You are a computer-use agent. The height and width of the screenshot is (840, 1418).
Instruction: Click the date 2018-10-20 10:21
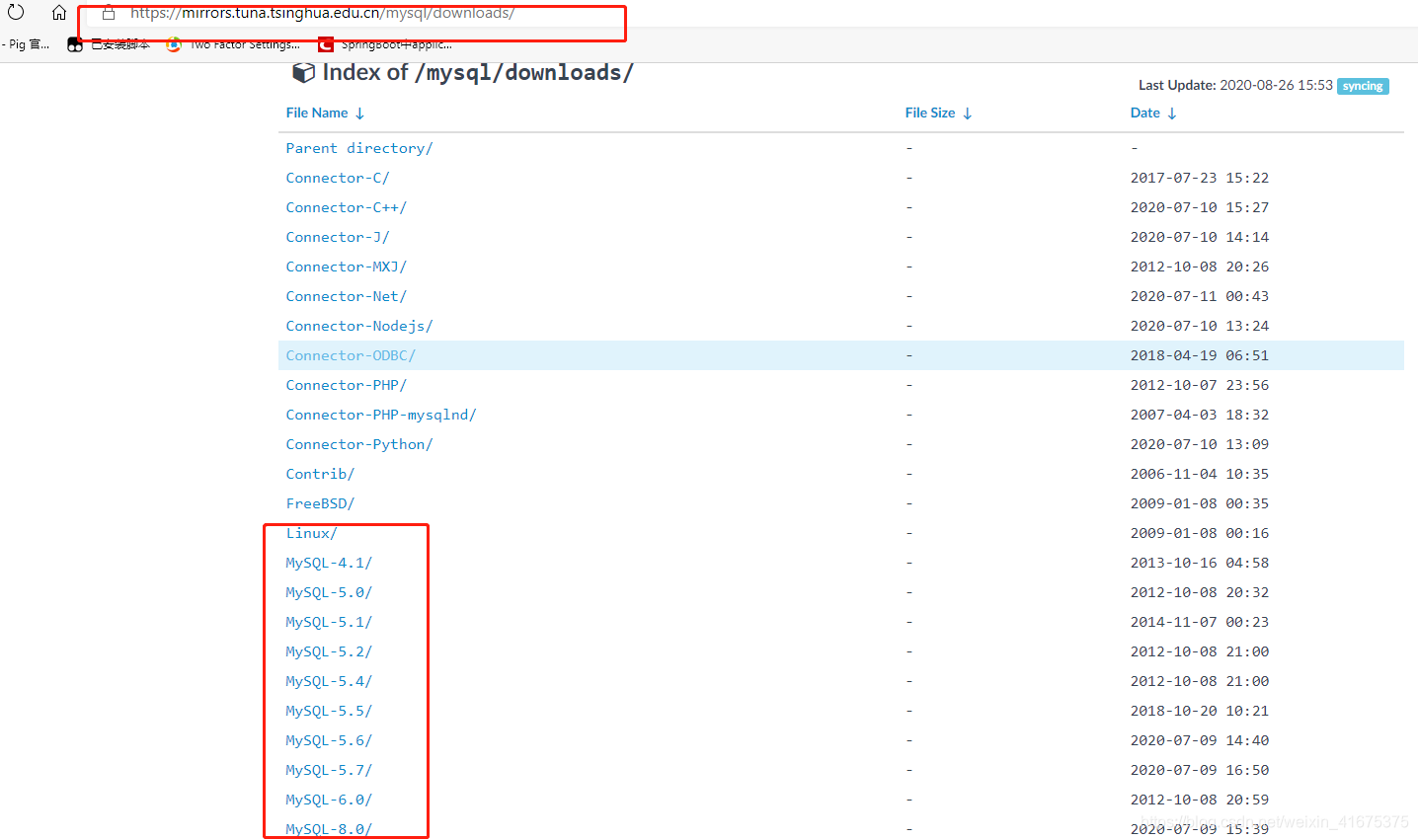tap(1200, 711)
